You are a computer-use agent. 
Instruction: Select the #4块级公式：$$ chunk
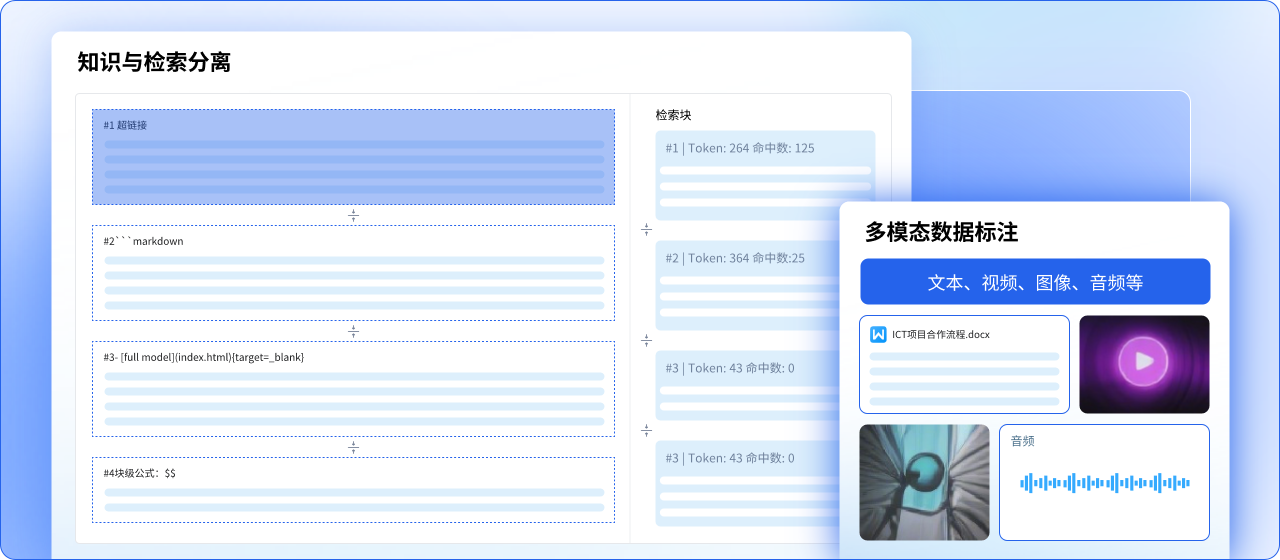[353, 490]
